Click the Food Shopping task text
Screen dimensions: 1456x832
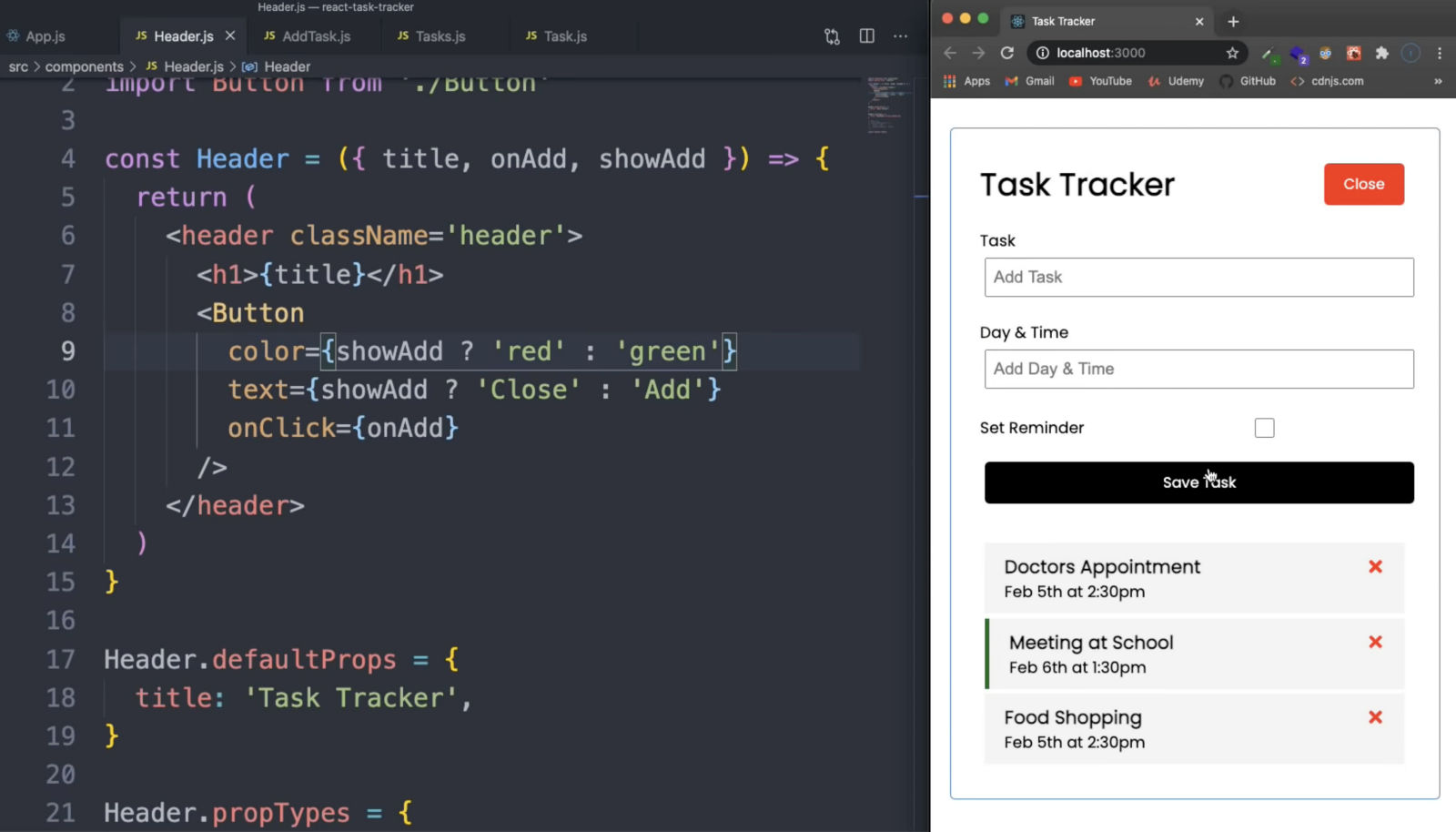click(1073, 717)
